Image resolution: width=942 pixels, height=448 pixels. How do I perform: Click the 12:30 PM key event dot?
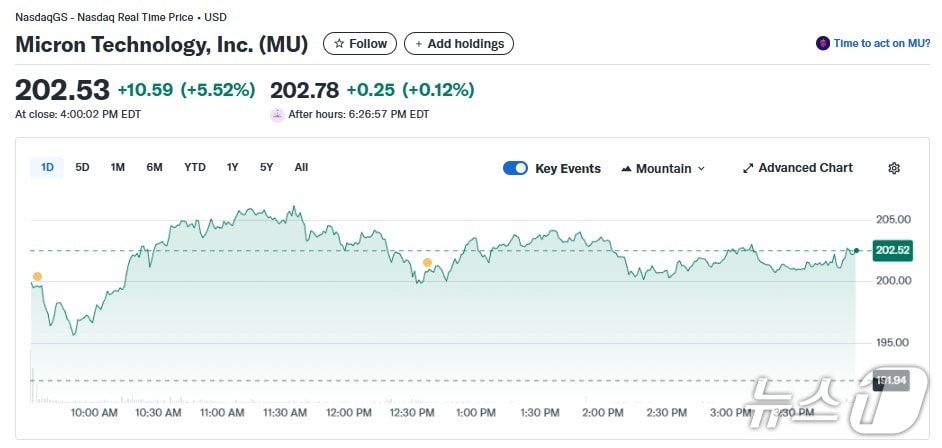427,263
